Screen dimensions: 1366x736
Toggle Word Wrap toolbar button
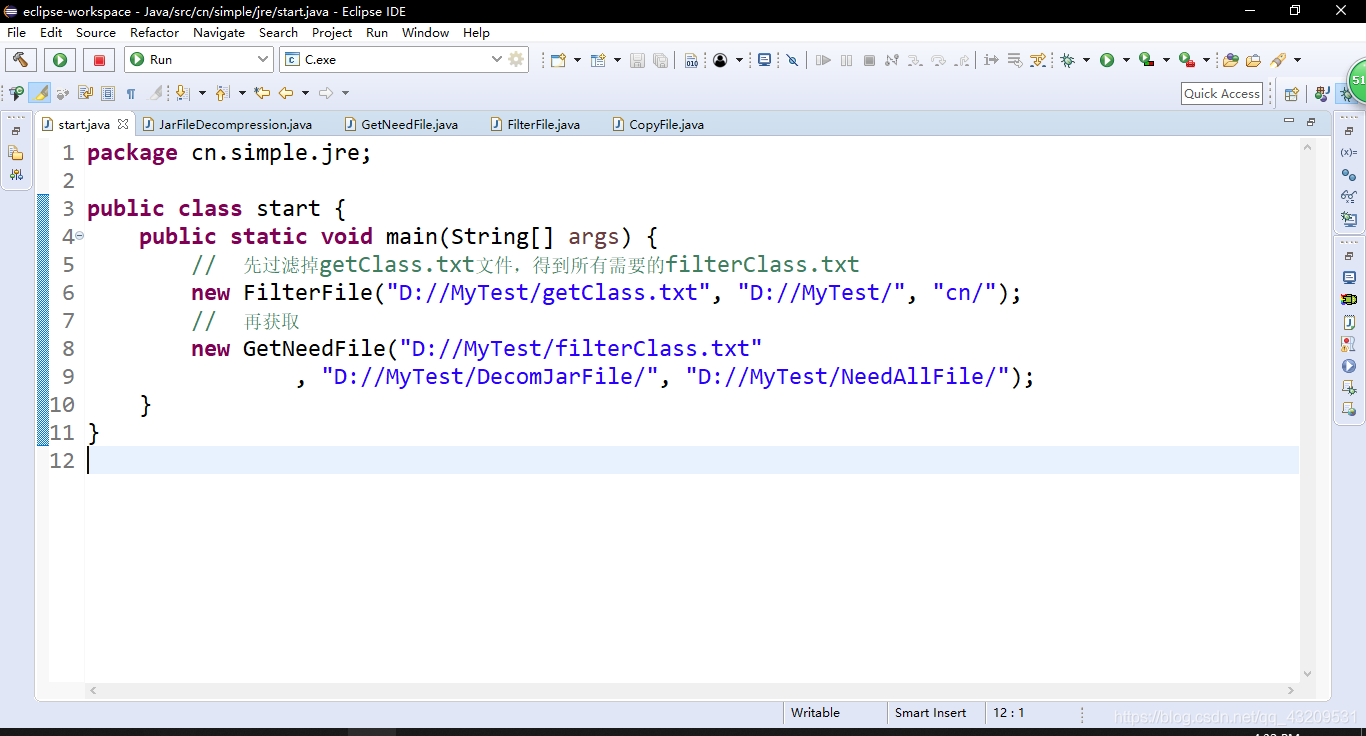pos(85,93)
